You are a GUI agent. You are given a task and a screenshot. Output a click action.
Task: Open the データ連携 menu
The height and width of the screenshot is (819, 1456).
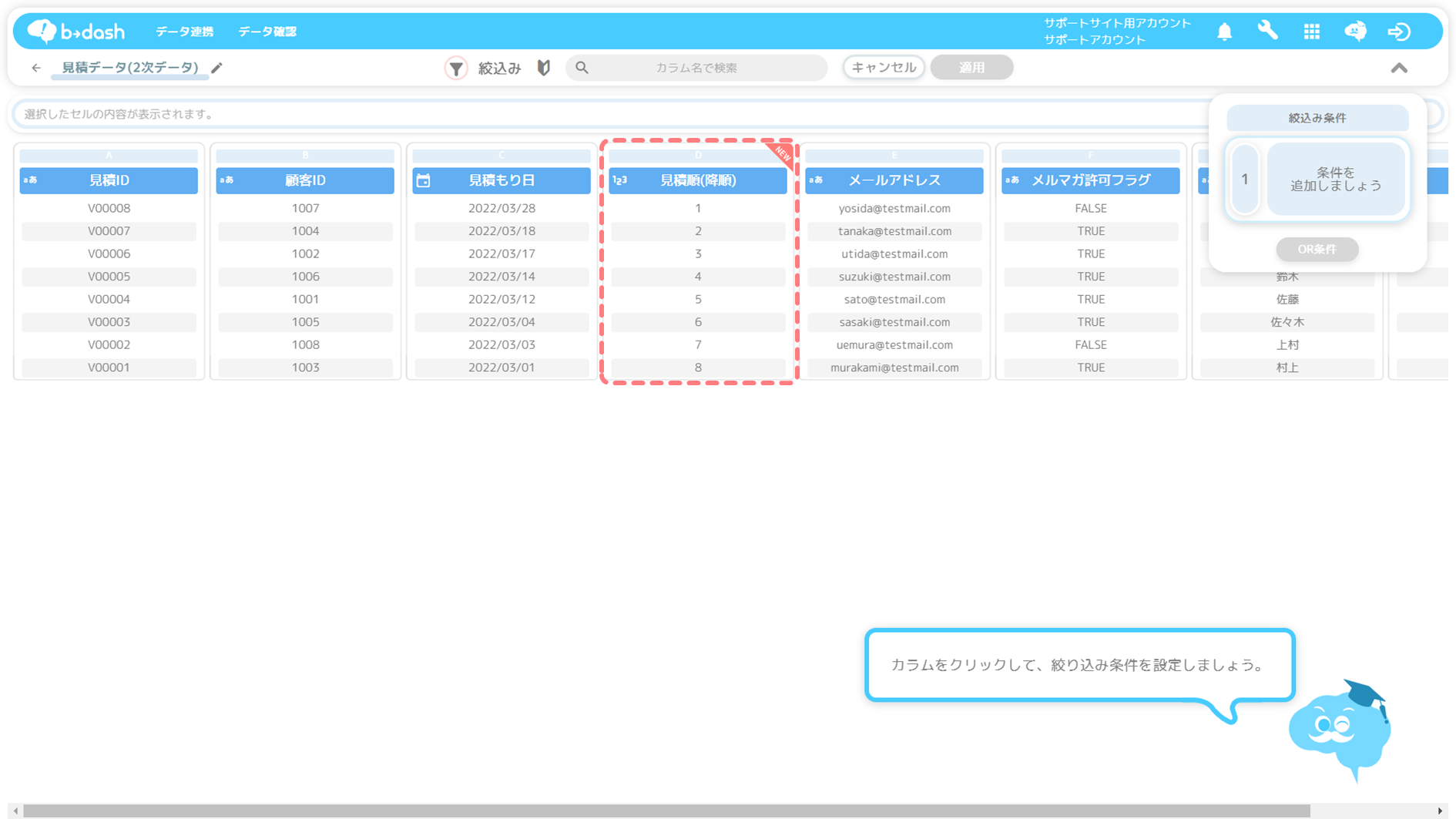pos(184,32)
